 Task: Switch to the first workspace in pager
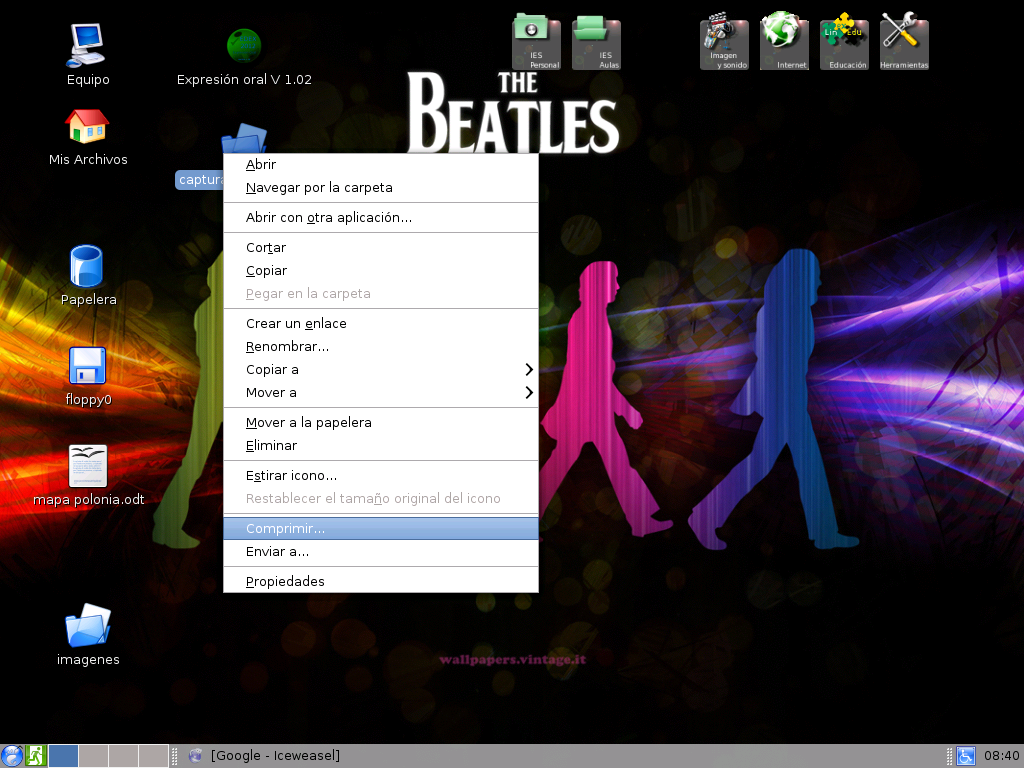click(x=63, y=756)
